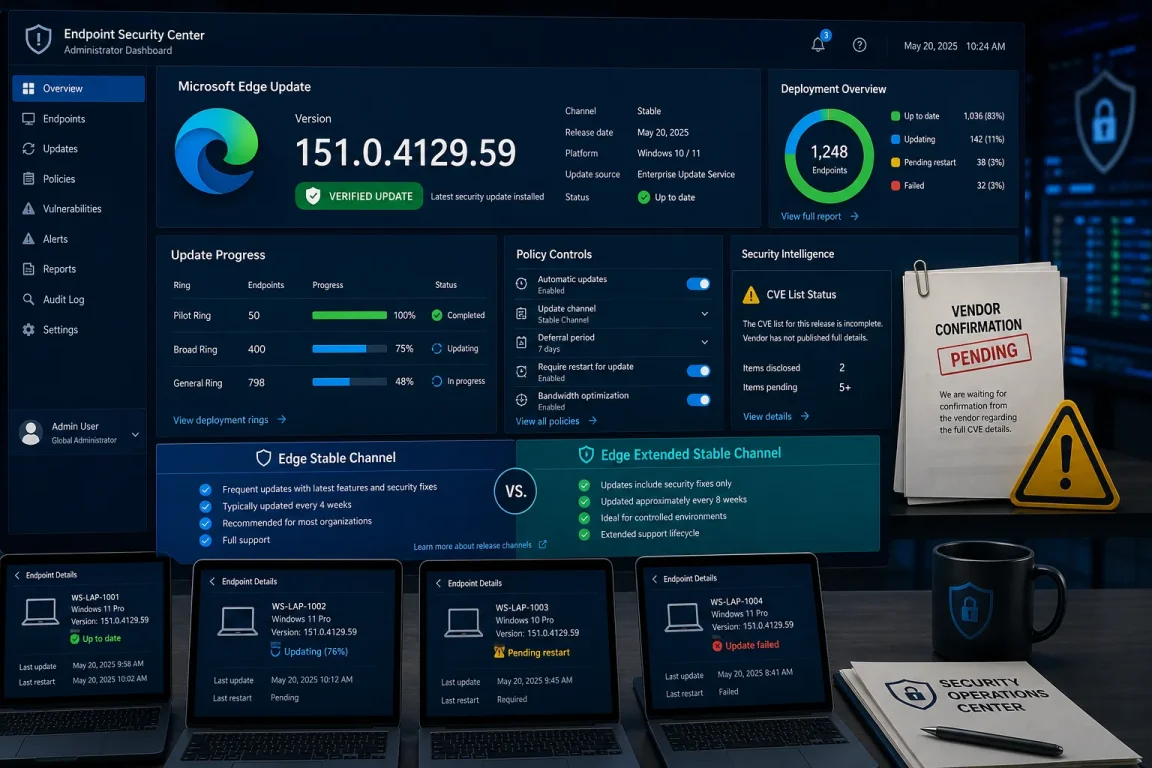
Task: Select Overview in the sidebar
Action: tap(79, 88)
